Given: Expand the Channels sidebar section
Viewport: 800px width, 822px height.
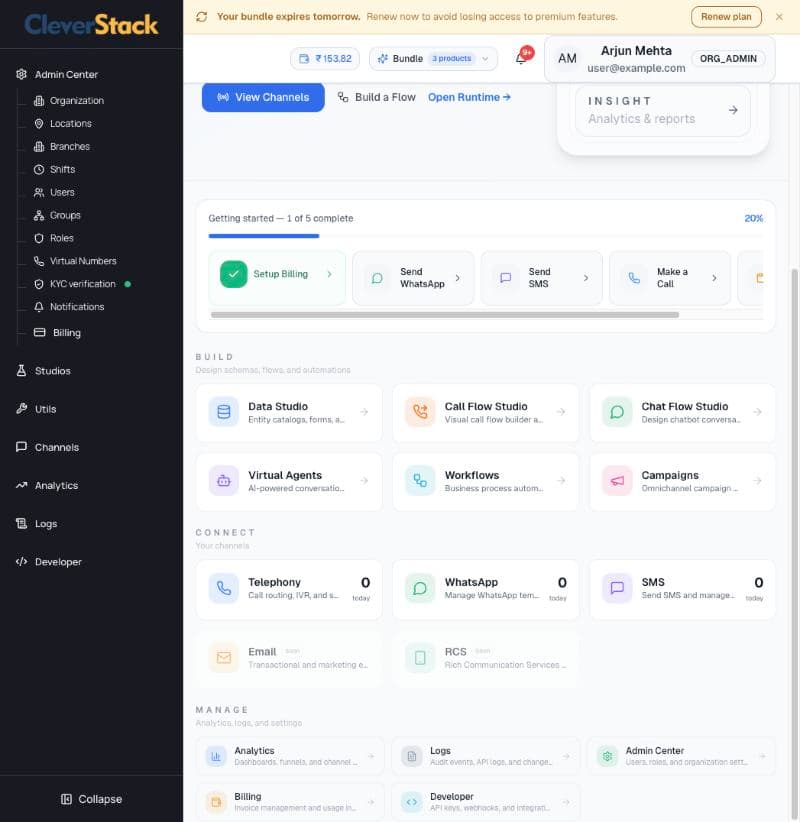Looking at the screenshot, I should tap(91, 448).
